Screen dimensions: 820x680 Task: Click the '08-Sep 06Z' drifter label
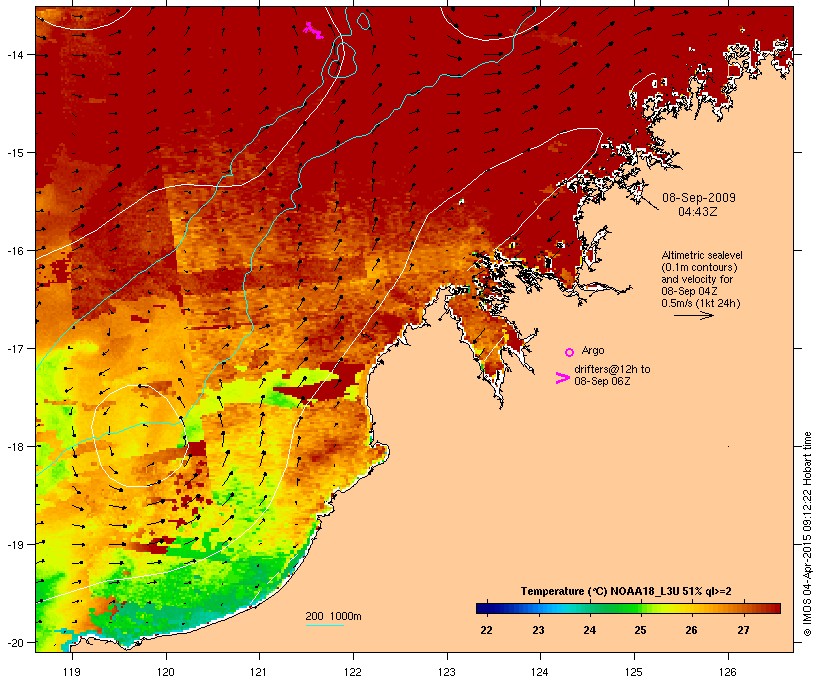tap(602, 381)
